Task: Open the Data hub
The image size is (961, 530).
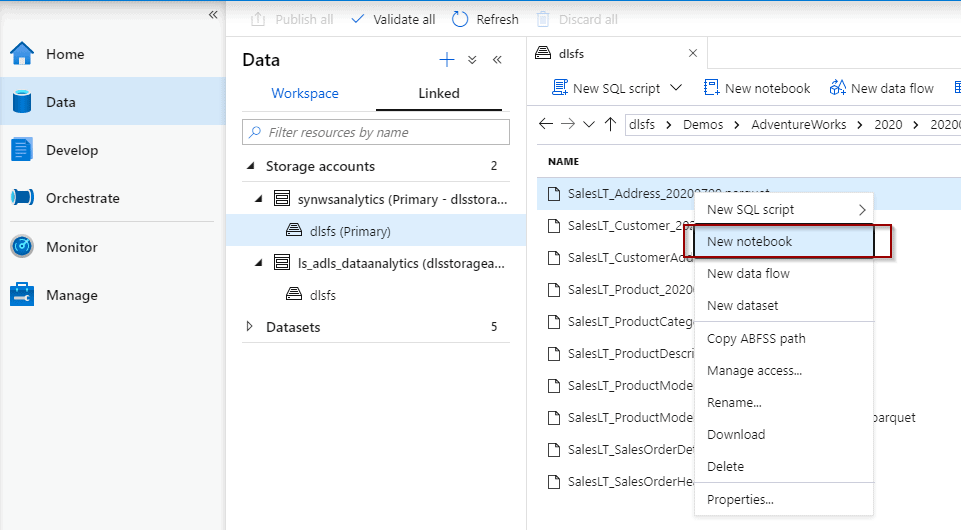Action: (113, 102)
